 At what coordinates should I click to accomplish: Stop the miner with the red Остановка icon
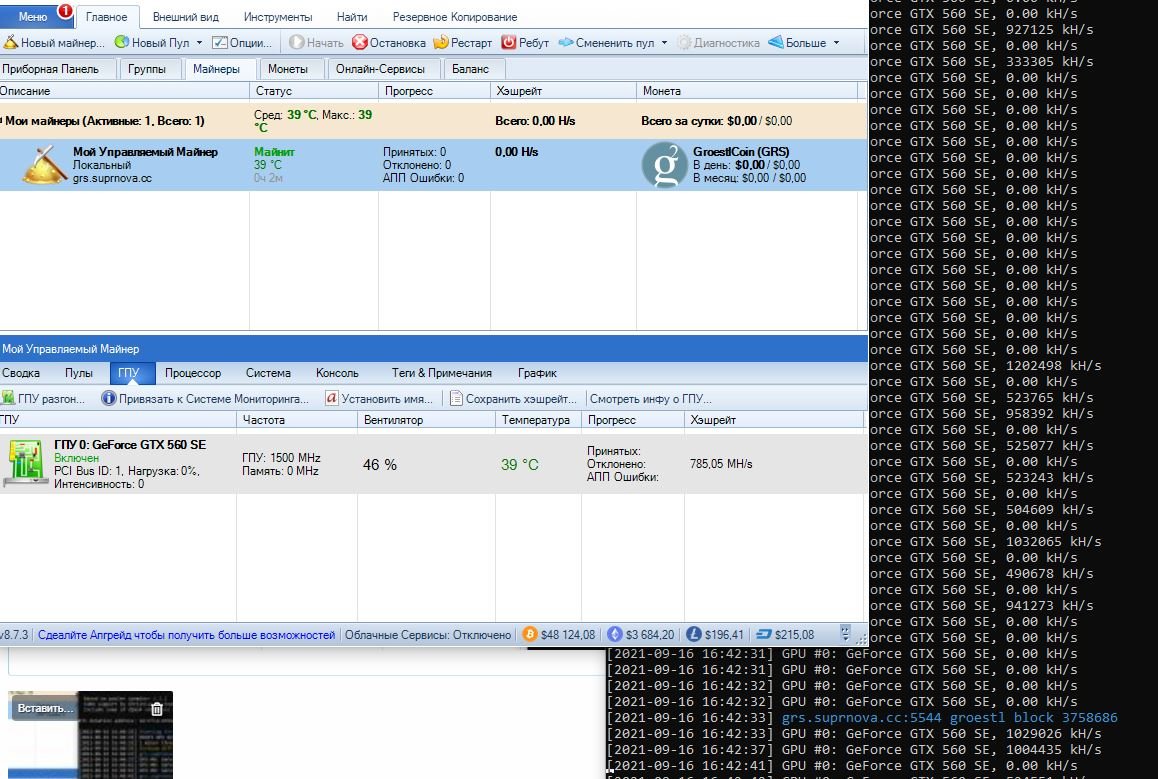360,43
